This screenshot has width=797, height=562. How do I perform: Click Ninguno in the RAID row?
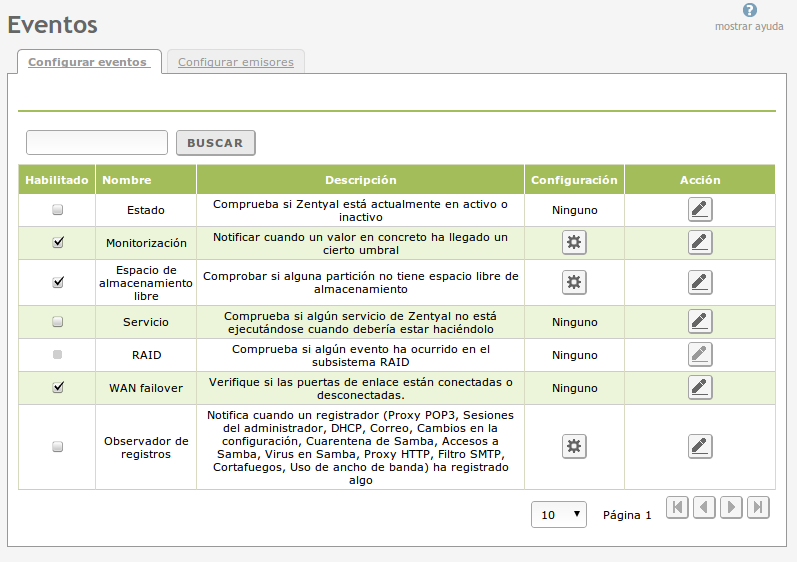click(574, 355)
